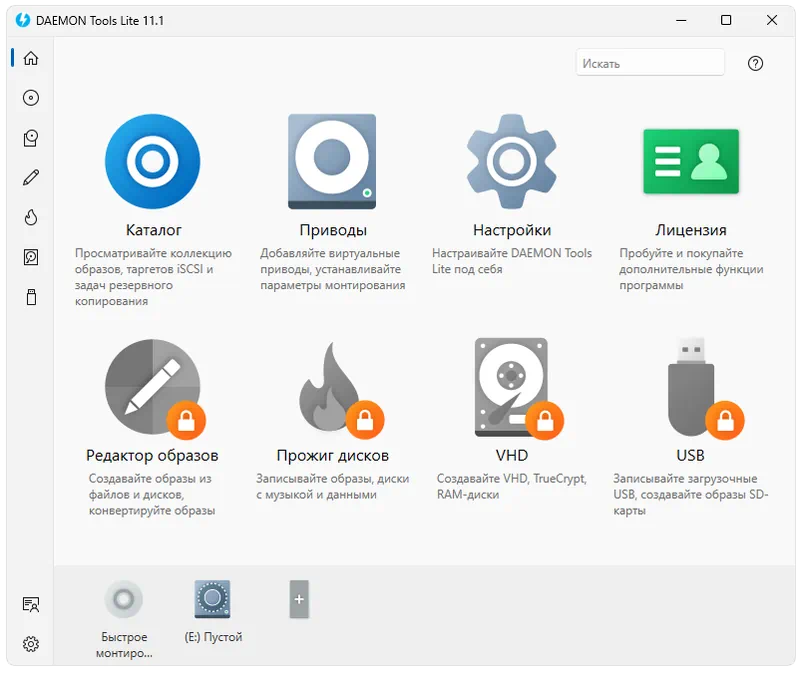Maximize the DAEMON Tools Lite window
The height and width of the screenshot is (674, 800).
[x=726, y=20]
